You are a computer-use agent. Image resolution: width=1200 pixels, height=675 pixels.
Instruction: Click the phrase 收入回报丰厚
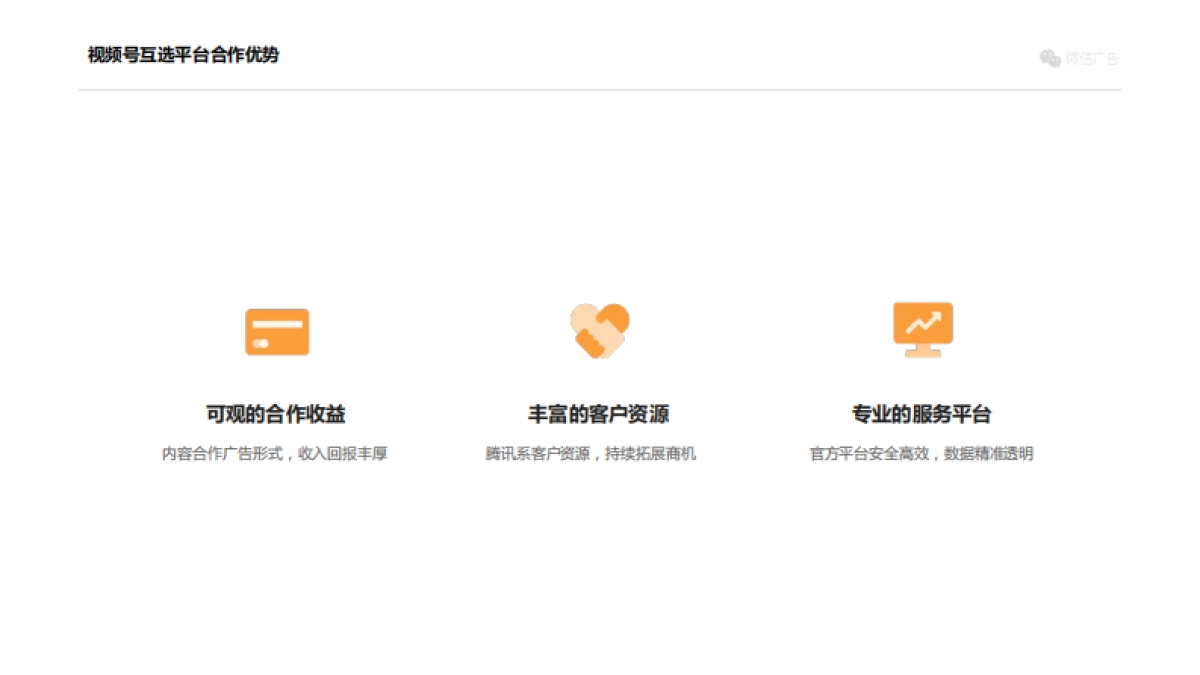pos(343,454)
